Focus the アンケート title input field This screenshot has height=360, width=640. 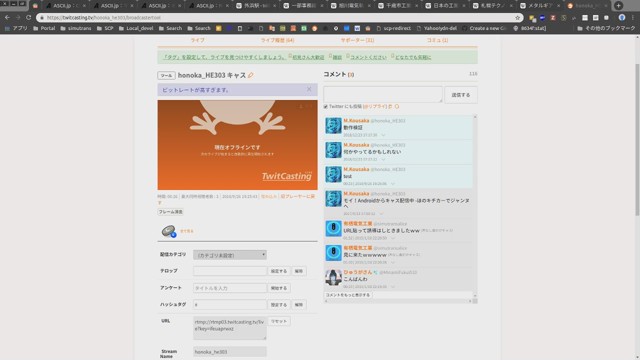[x=230, y=288]
